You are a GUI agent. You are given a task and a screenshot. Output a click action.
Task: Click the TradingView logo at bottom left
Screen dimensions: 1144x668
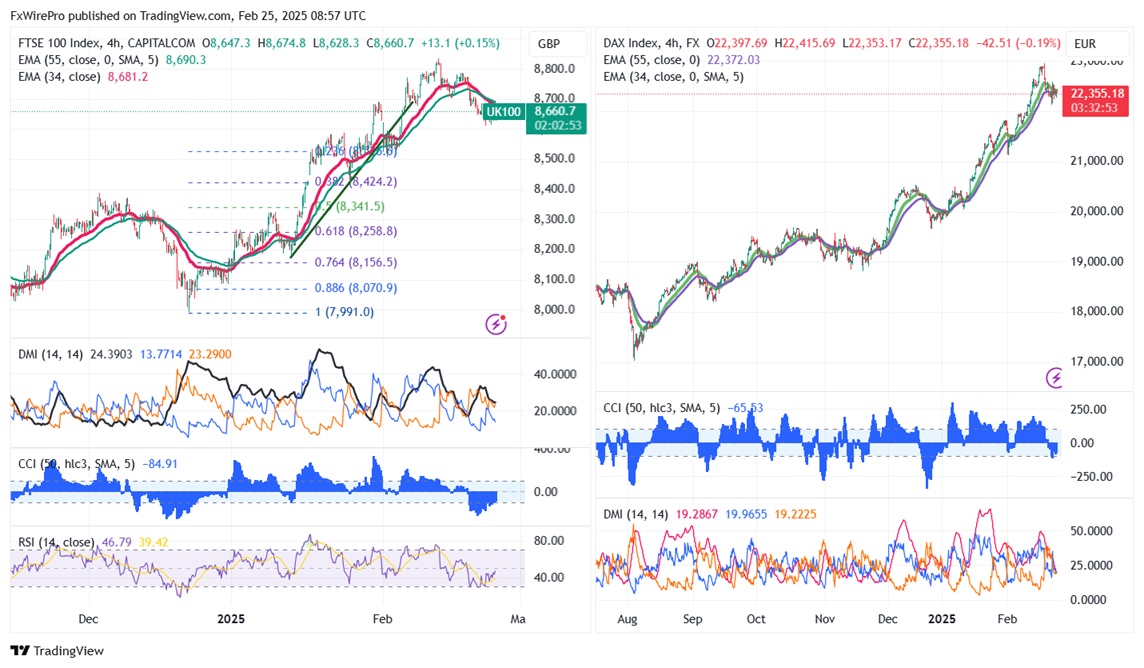57,651
